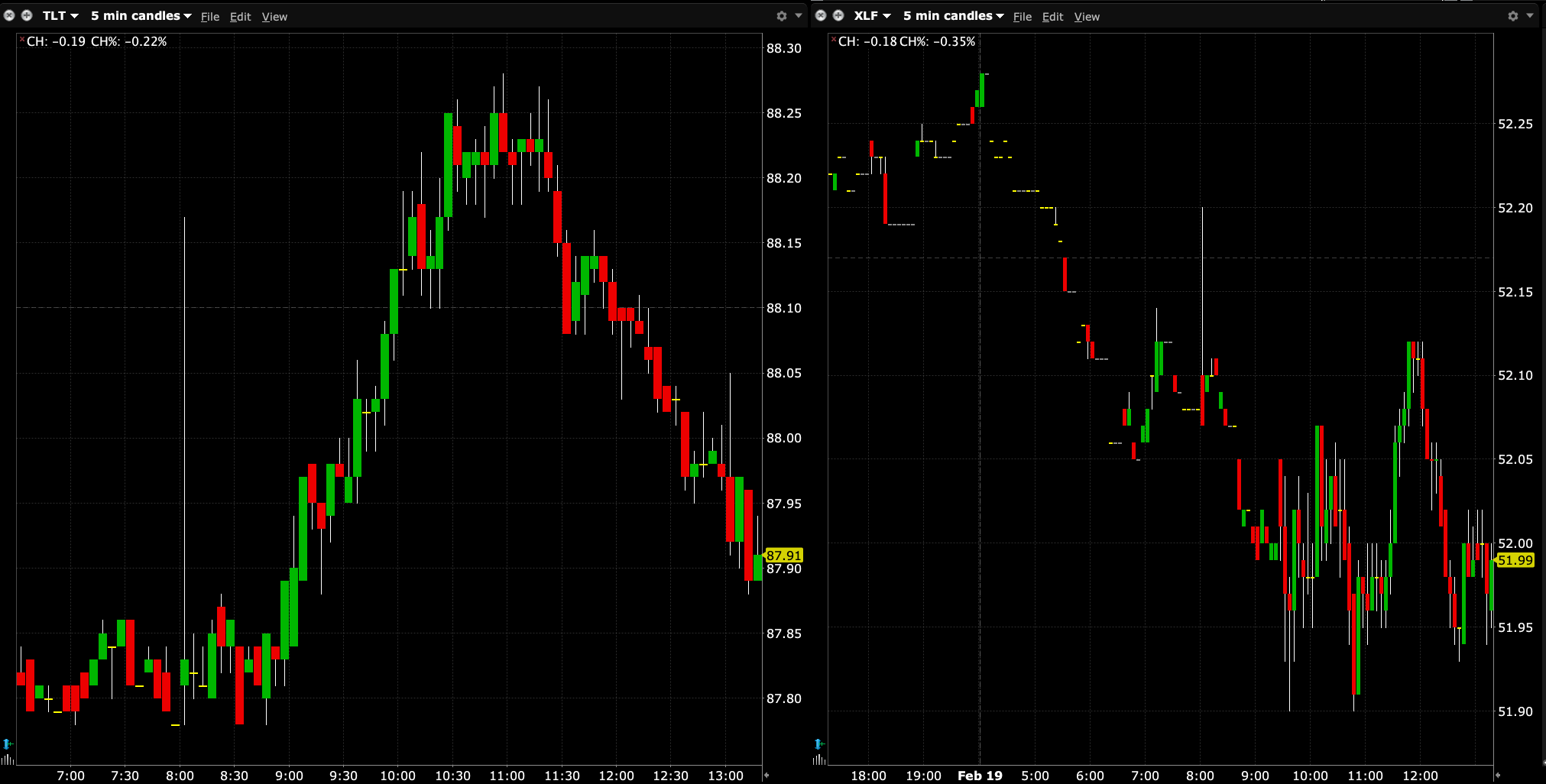Click the volume bars icon on XLF chart

tap(818, 760)
